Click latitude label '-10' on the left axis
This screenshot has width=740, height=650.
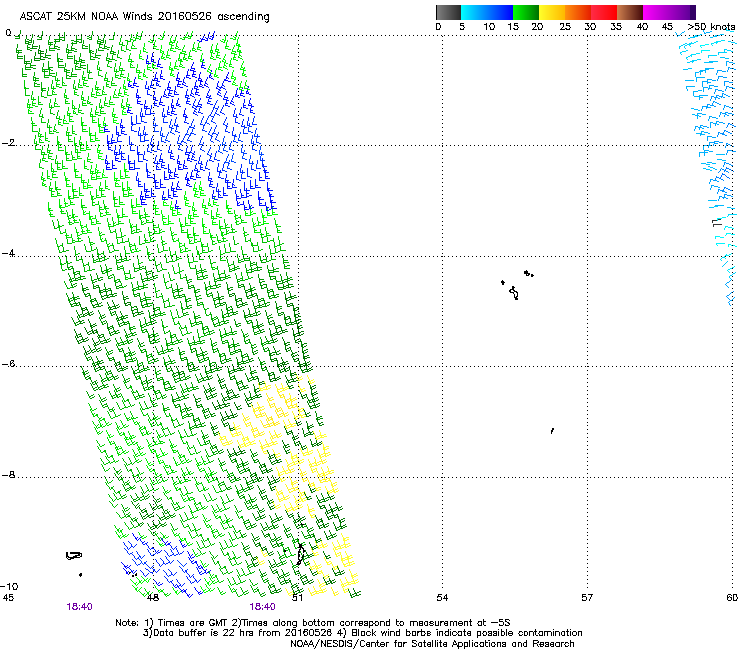coord(9,586)
